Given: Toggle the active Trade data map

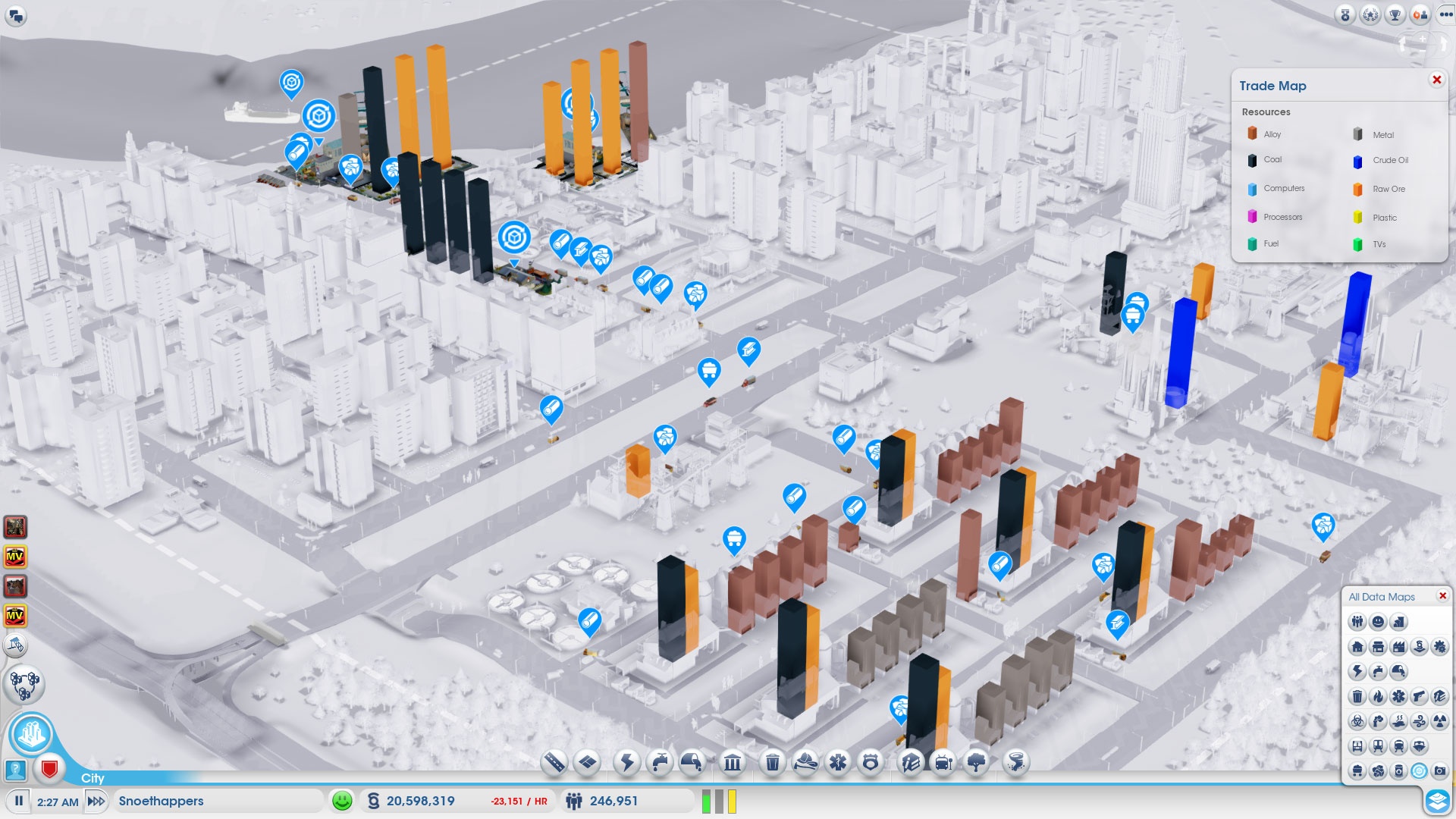Looking at the screenshot, I should tap(1419, 771).
